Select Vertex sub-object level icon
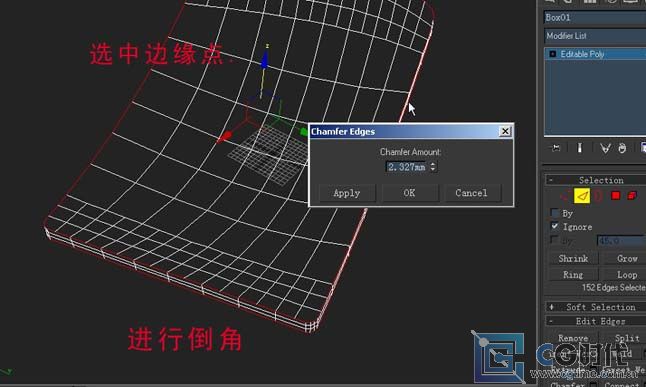The width and height of the screenshot is (646, 387). pyautogui.click(x=565, y=195)
